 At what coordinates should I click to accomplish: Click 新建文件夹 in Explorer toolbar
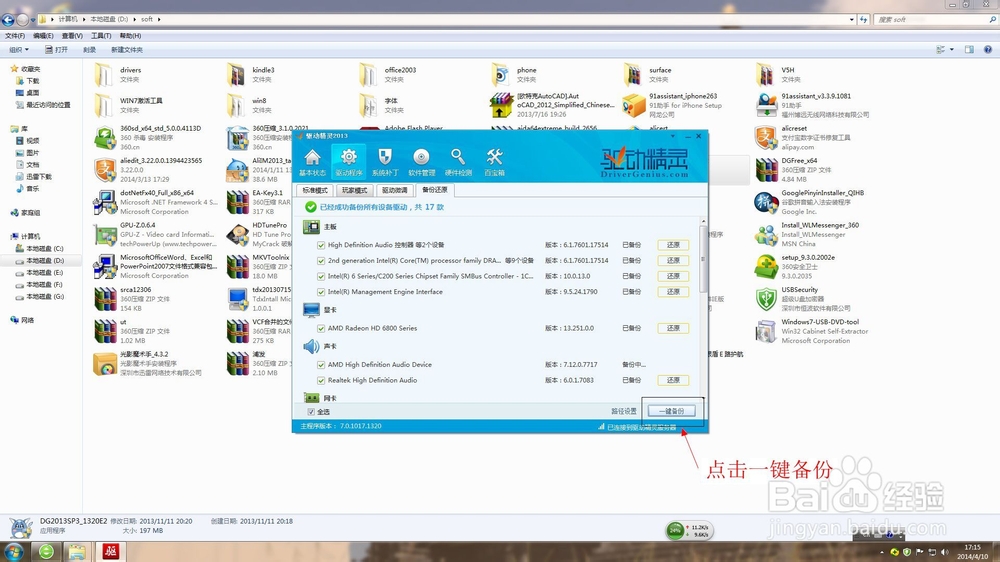(x=126, y=50)
